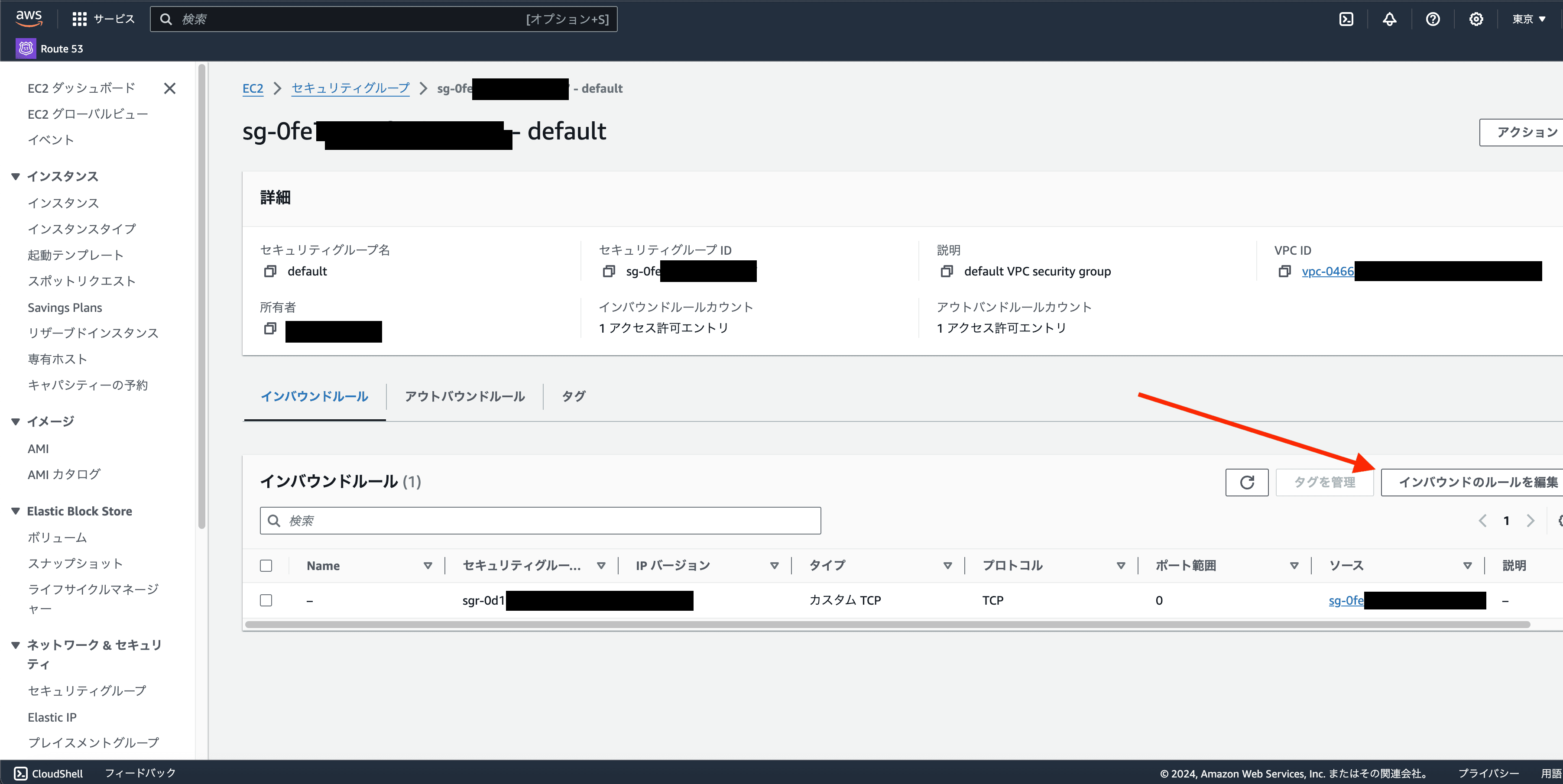Open プレイスメントグループ in sidebar
The image size is (1563, 784).
click(94, 743)
